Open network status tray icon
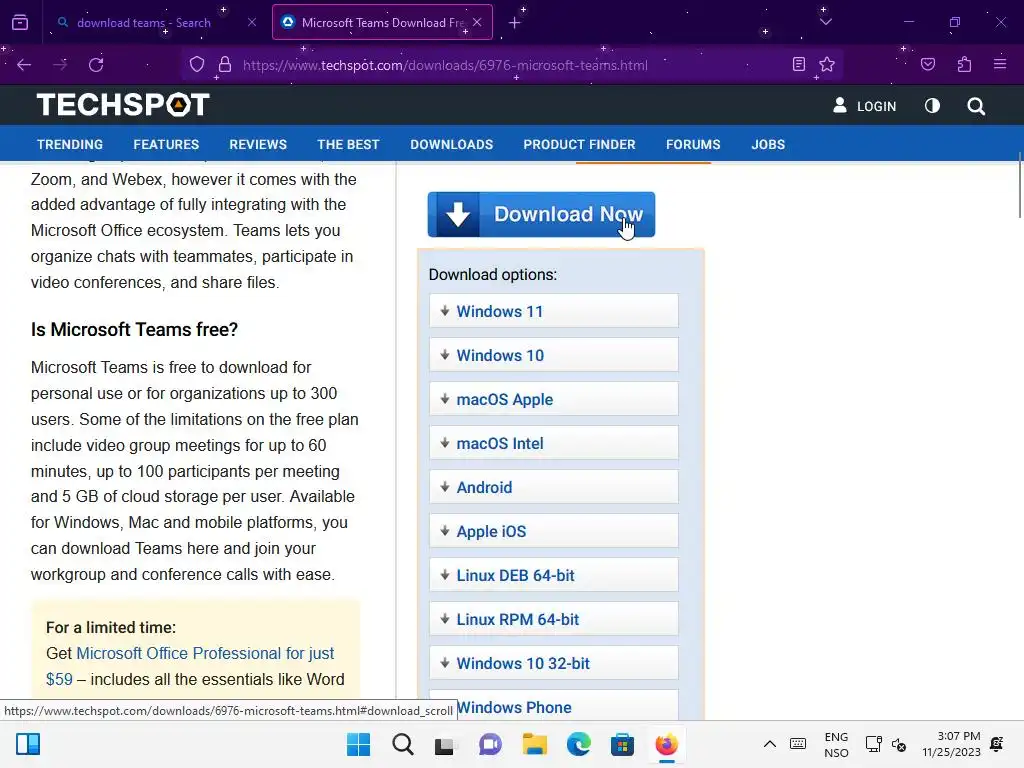 [873, 744]
